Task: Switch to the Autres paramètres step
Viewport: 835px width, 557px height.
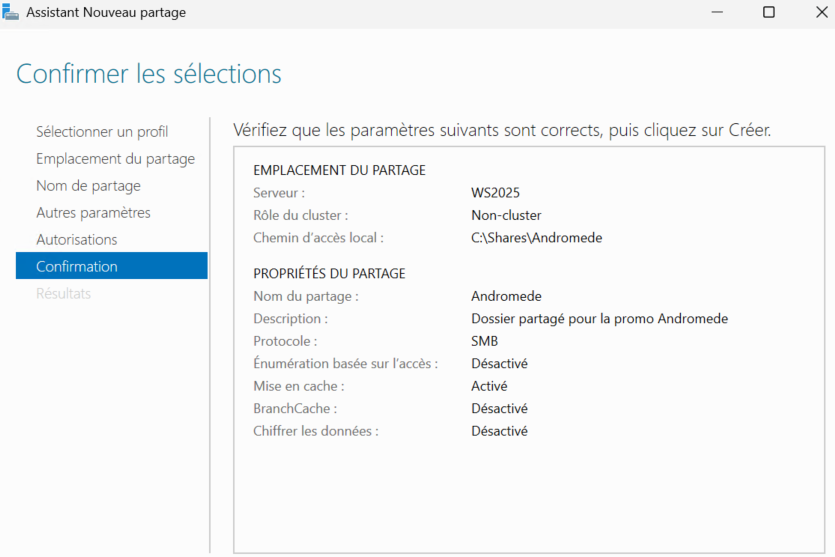Action: point(93,212)
